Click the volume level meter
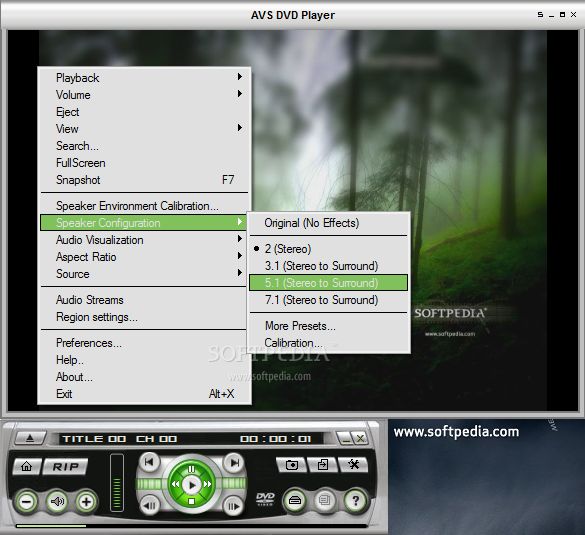This screenshot has width=585, height=535. click(x=117, y=483)
